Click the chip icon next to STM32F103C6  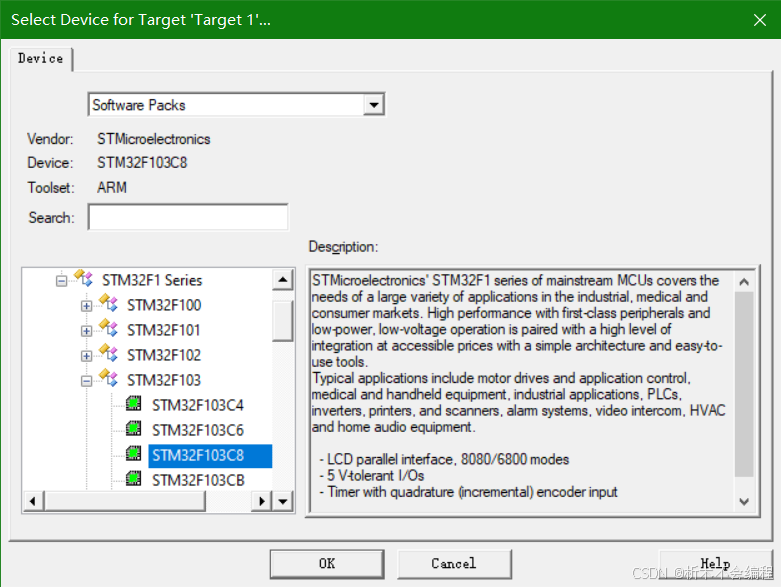pyautogui.click(x=133, y=428)
